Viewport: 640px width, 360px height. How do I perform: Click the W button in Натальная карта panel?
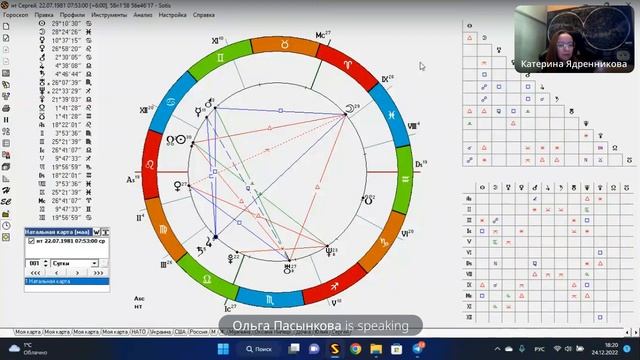(x=97, y=232)
